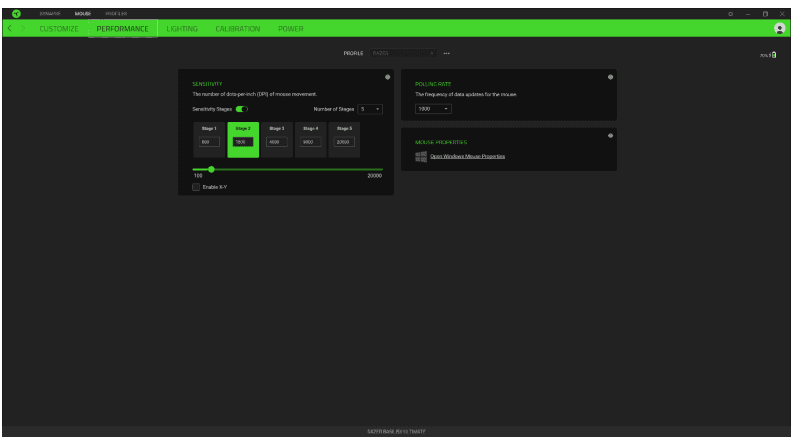Click the Stage 3 DPI value field
Image resolution: width=793 pixels, height=448 pixels.
pos(277,142)
